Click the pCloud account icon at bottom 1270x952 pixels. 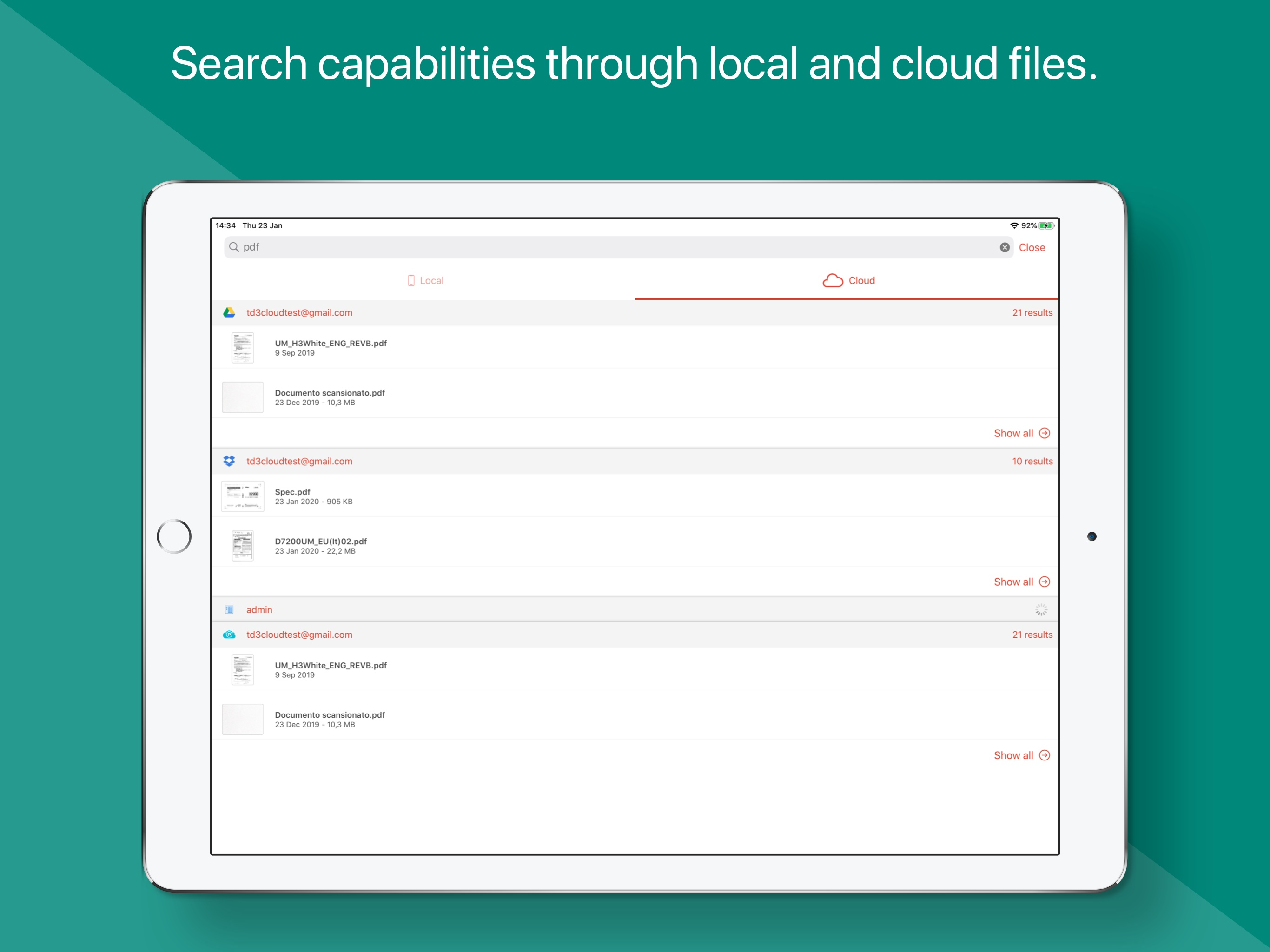click(x=229, y=635)
